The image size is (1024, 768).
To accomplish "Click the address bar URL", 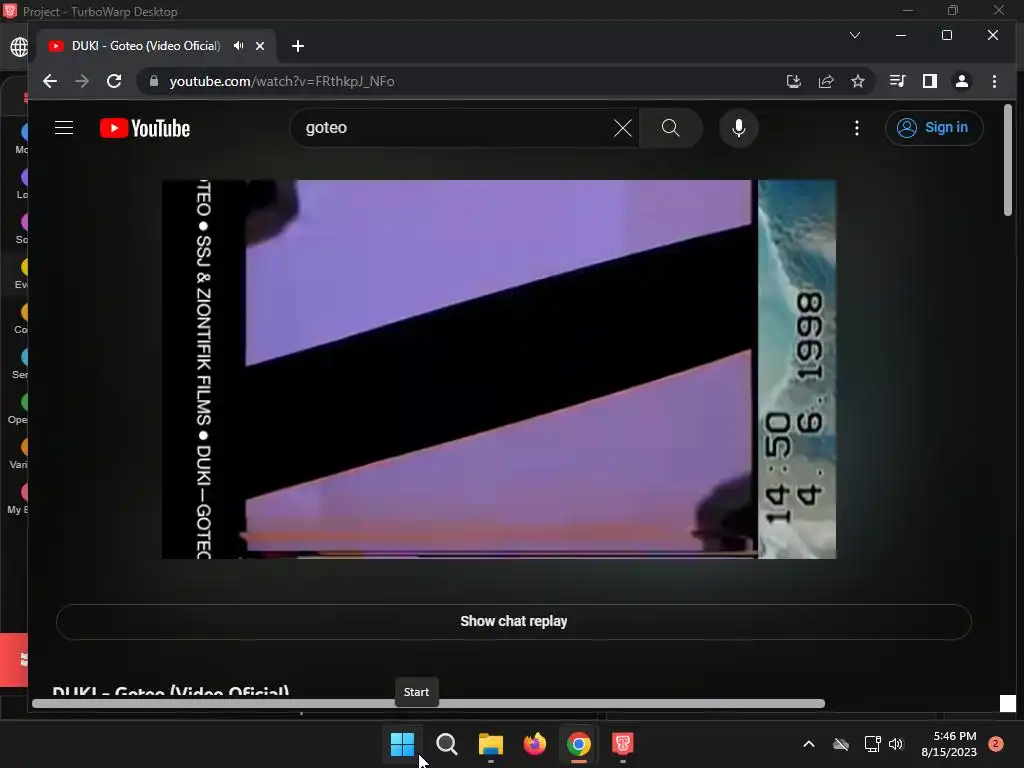I will click(x=281, y=81).
